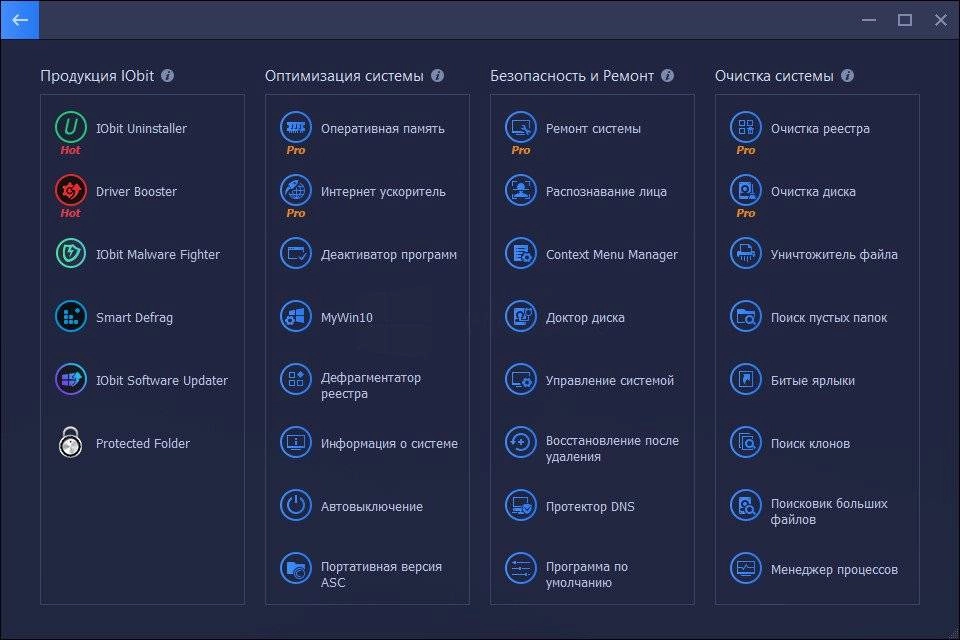Click the Context Menu Manager label
This screenshot has height=640, width=960.
(612, 255)
